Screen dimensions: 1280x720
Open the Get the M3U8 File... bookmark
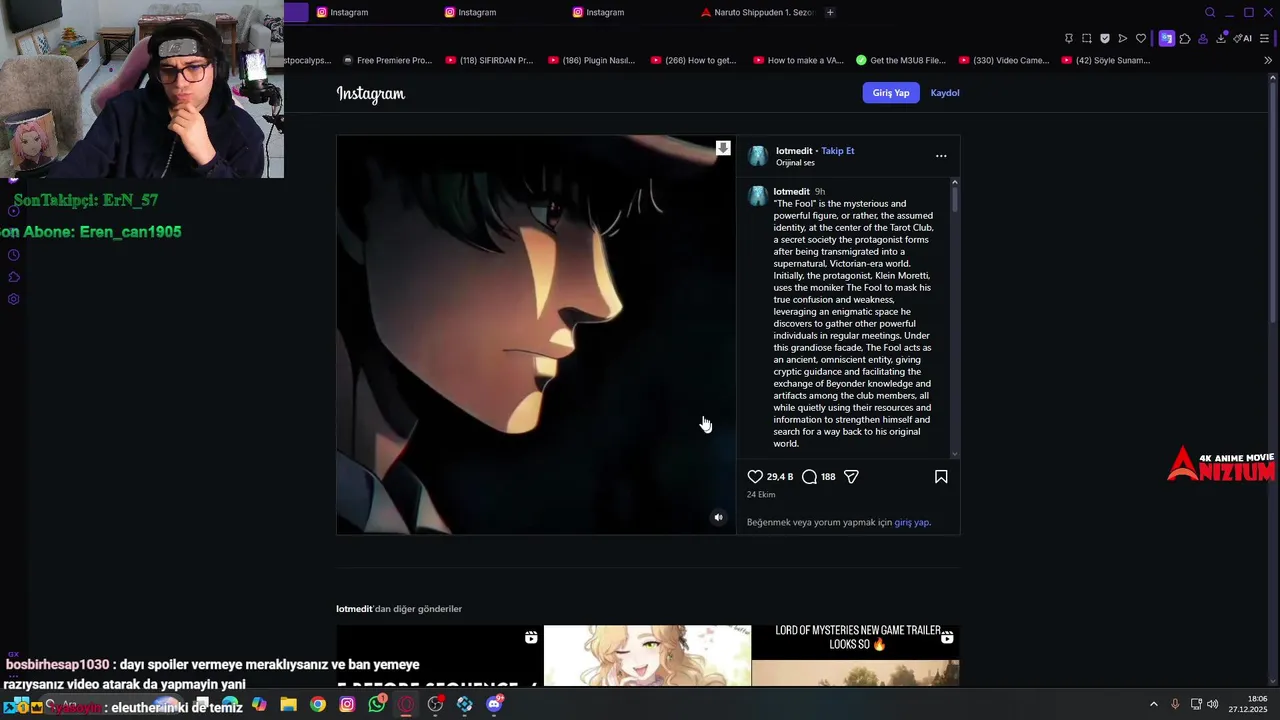[x=901, y=60]
